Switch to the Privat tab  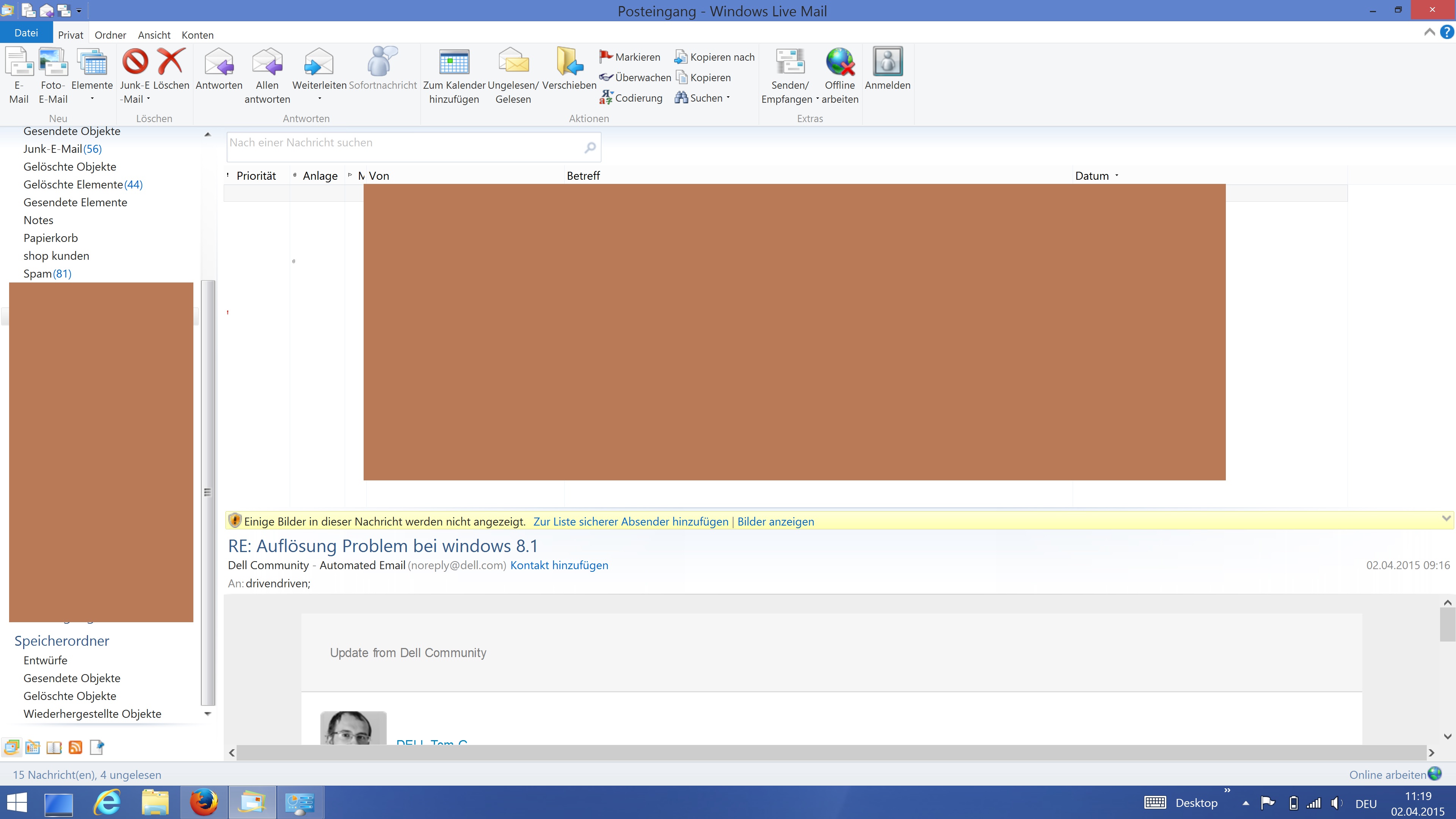click(x=71, y=35)
